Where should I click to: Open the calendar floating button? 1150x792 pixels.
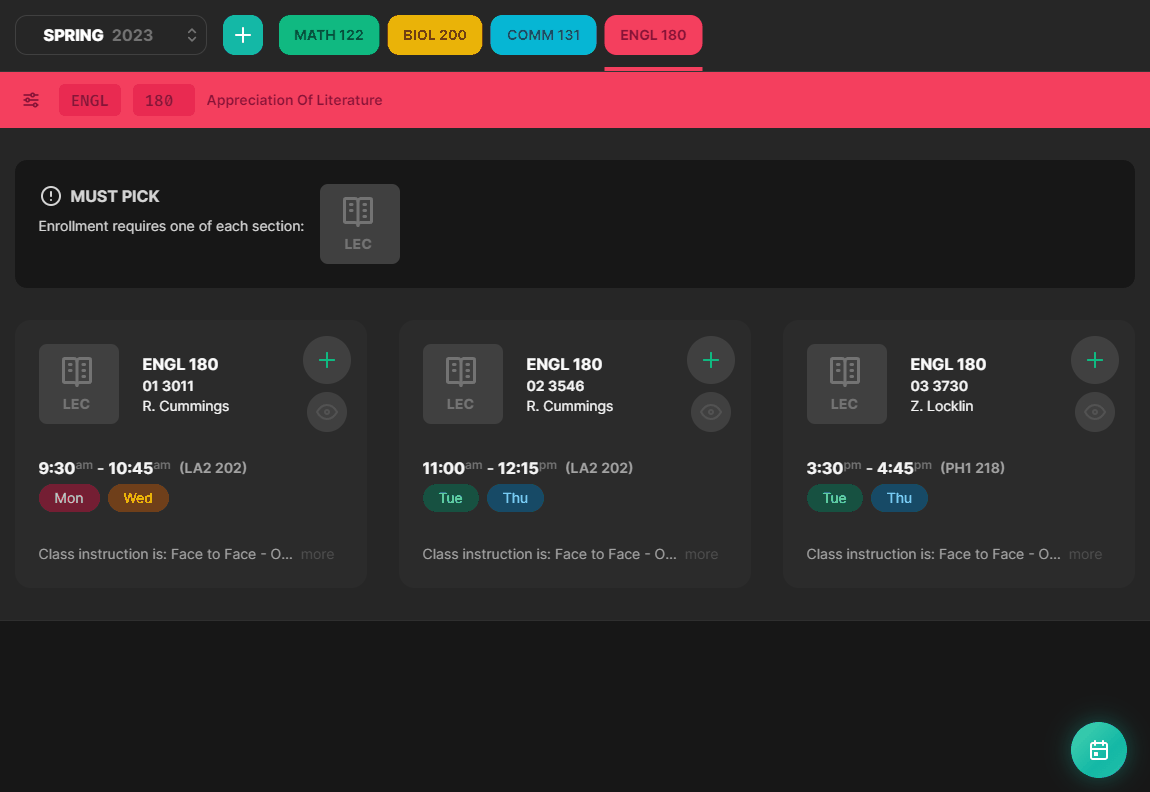(x=1098, y=750)
